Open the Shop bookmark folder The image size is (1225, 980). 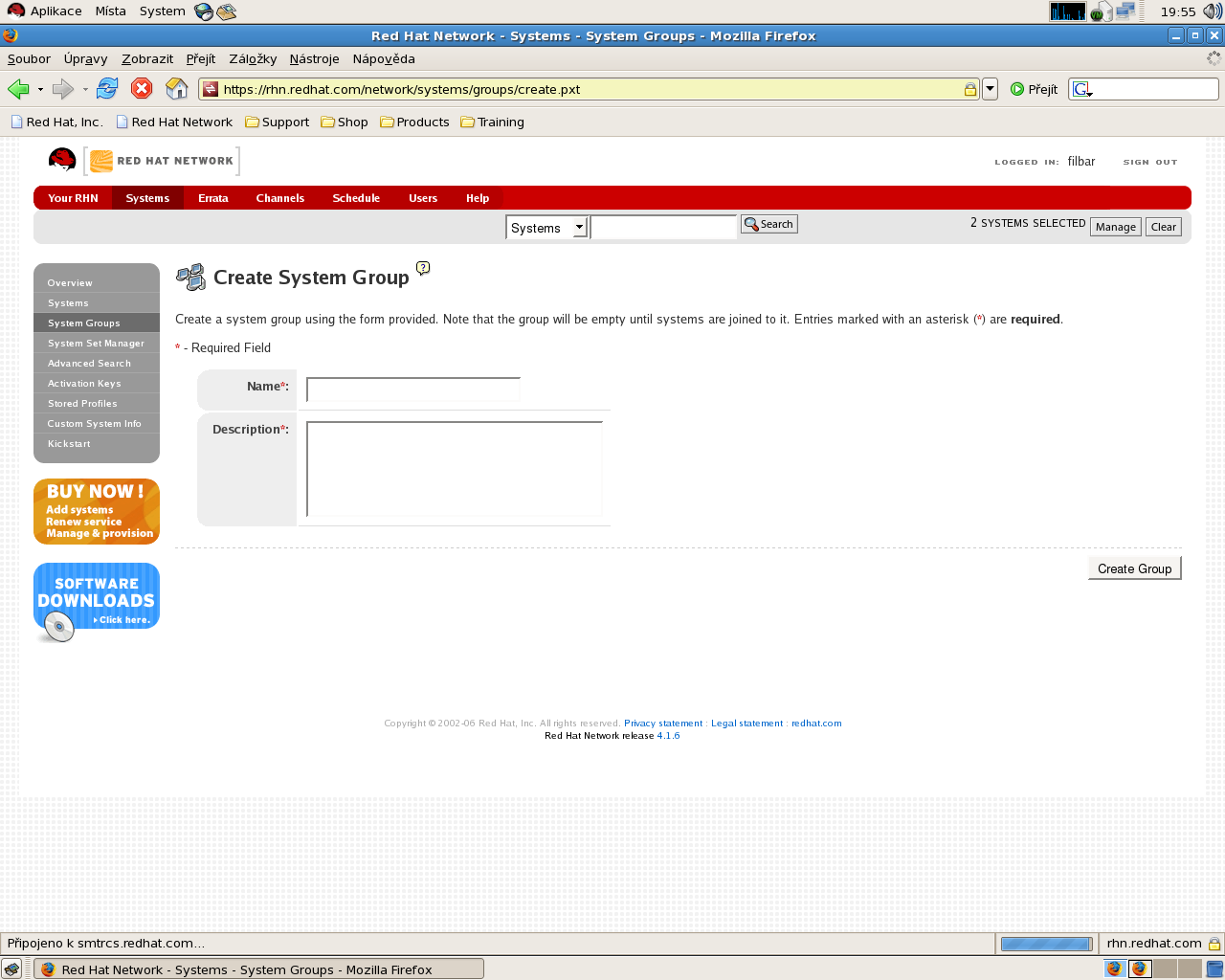click(345, 122)
